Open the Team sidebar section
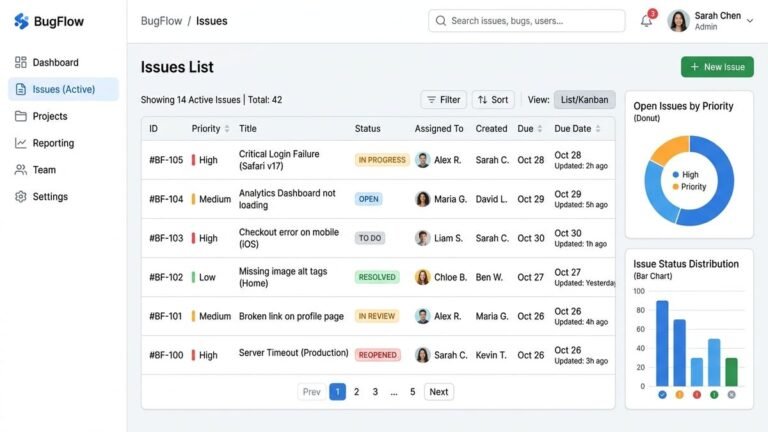Screen dimensions: 768x432 pyautogui.click(x=64, y=170)
